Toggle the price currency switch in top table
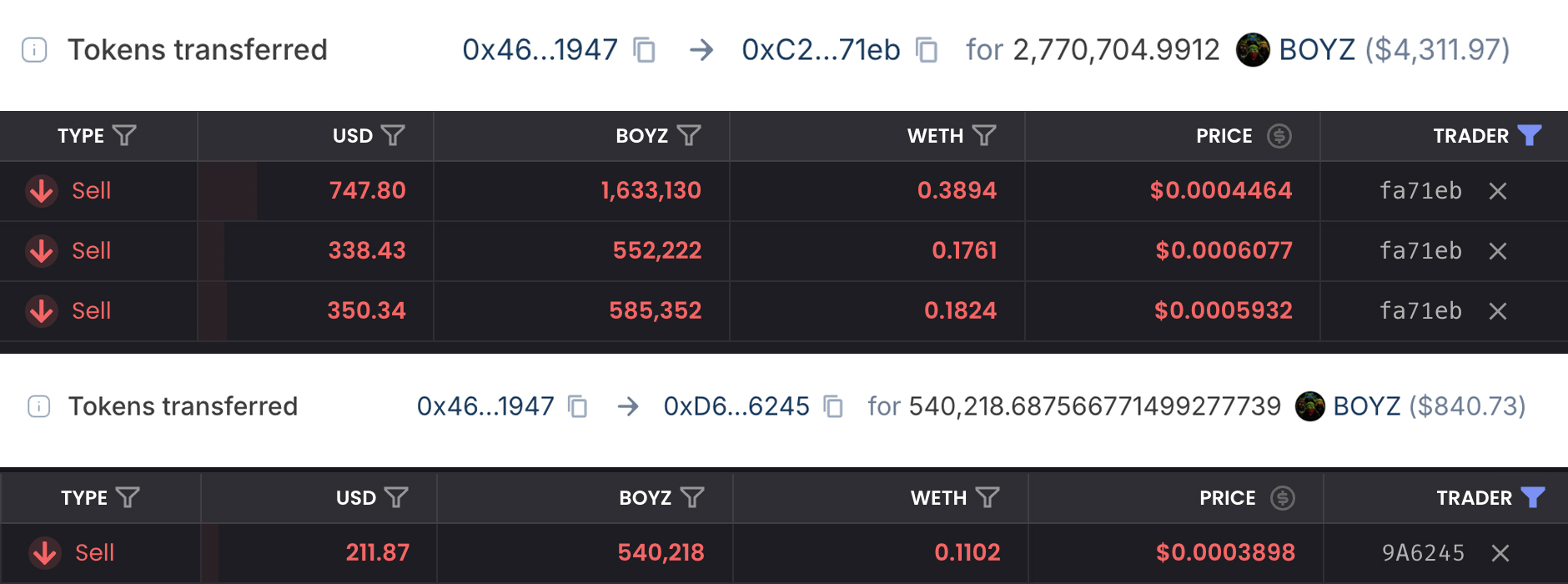Screen dimensions: 1568x584 coord(1279,135)
